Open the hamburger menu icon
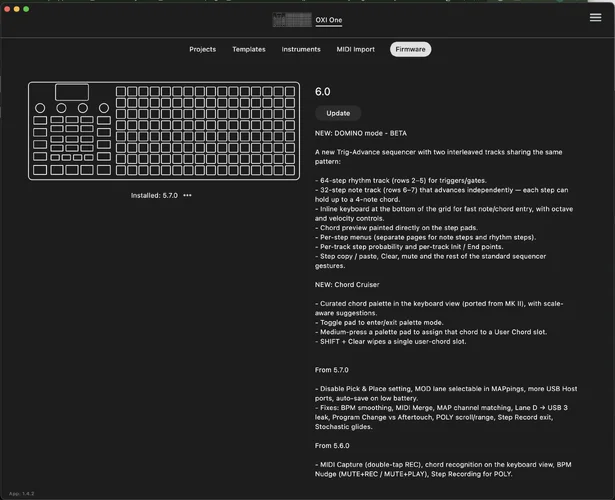615x500 pixels. pos(595,18)
